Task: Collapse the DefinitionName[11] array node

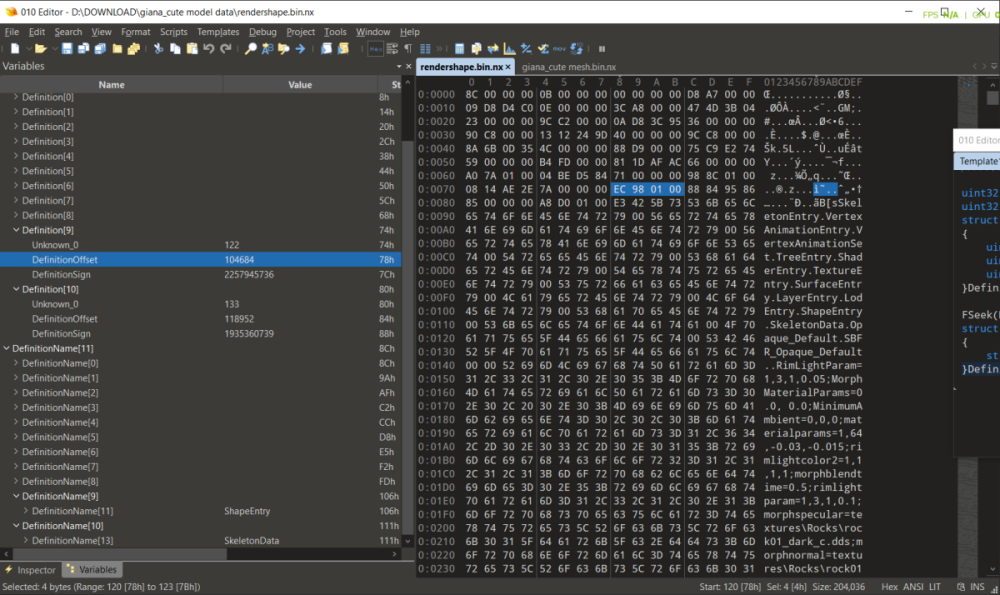Action: pyautogui.click(x=6, y=349)
